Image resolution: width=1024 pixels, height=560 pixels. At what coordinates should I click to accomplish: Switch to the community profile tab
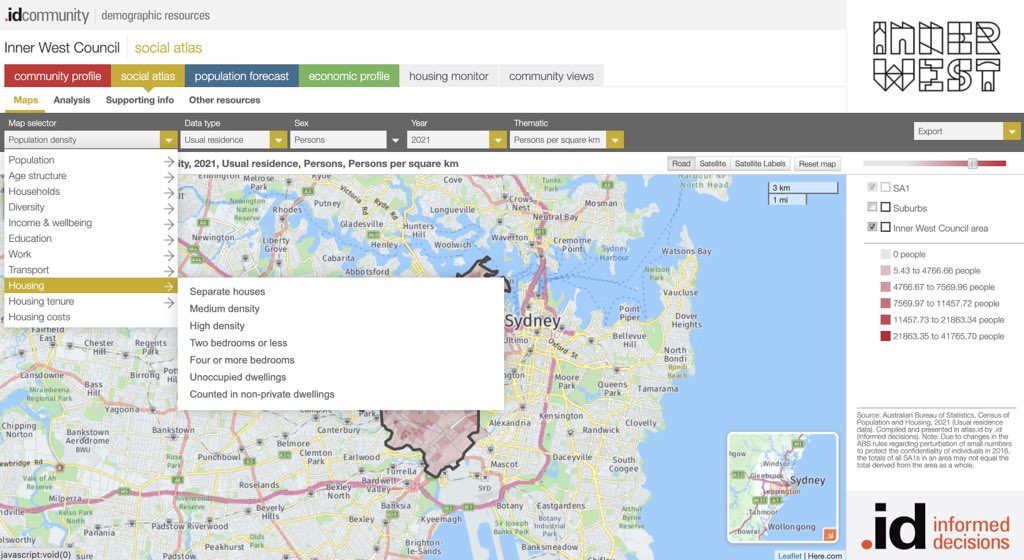(x=57, y=76)
